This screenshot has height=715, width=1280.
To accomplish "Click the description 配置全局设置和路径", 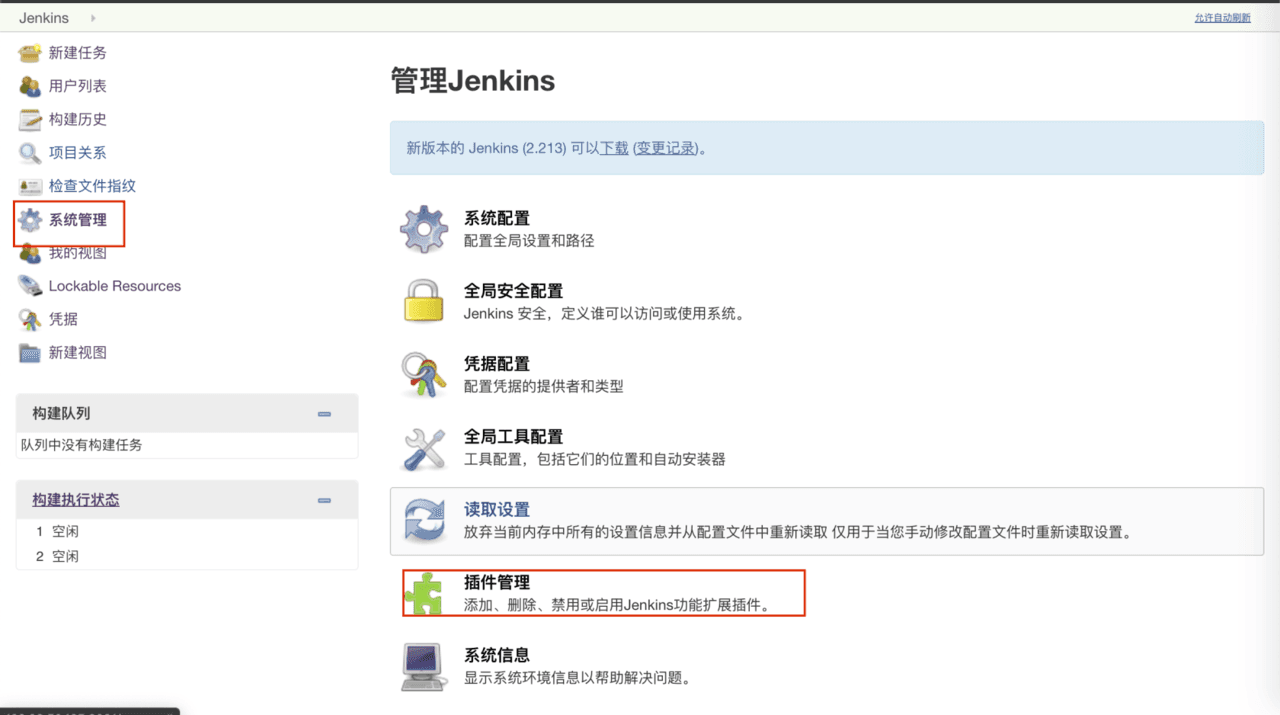I will coord(529,241).
